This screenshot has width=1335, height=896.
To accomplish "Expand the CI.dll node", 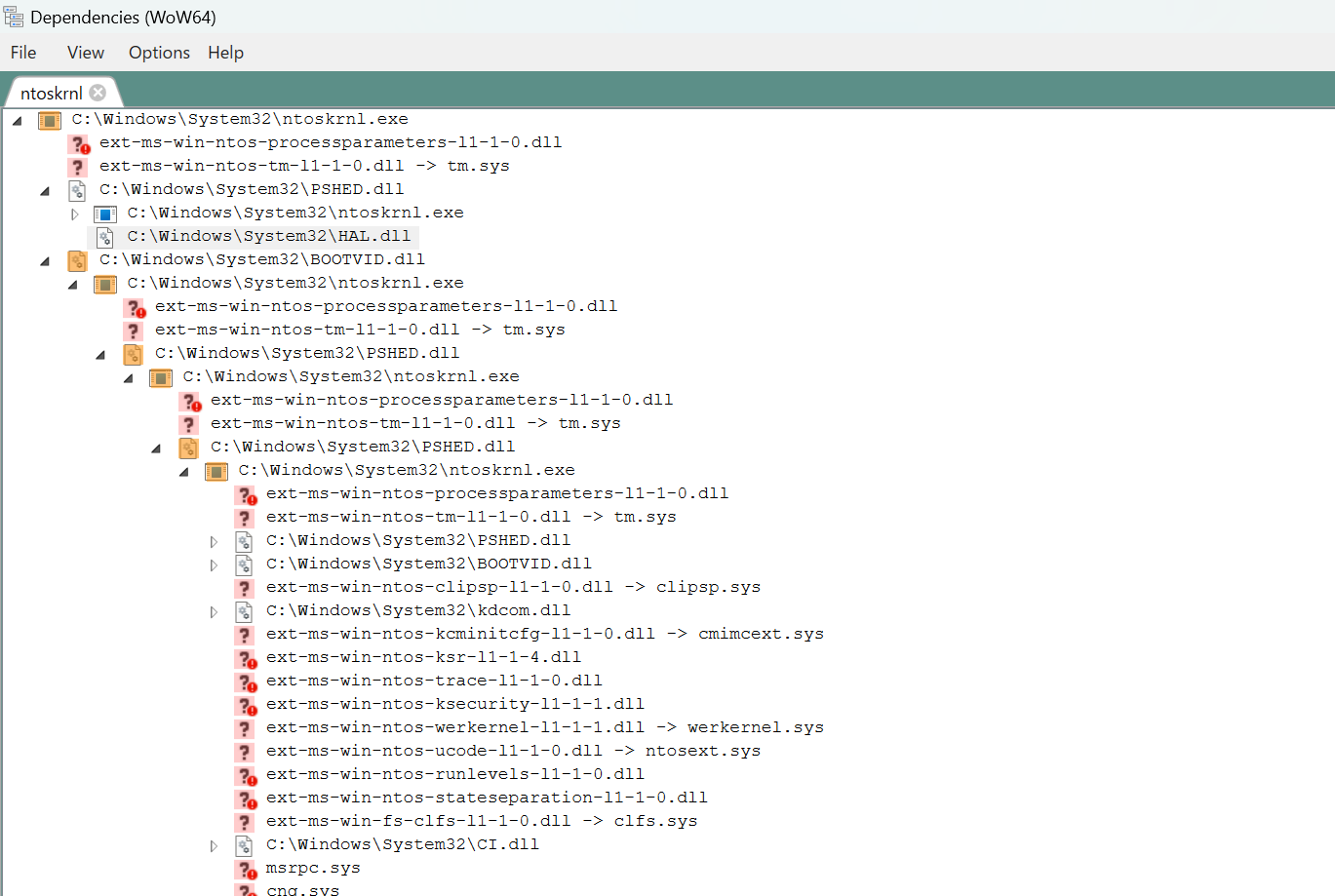I will point(214,845).
